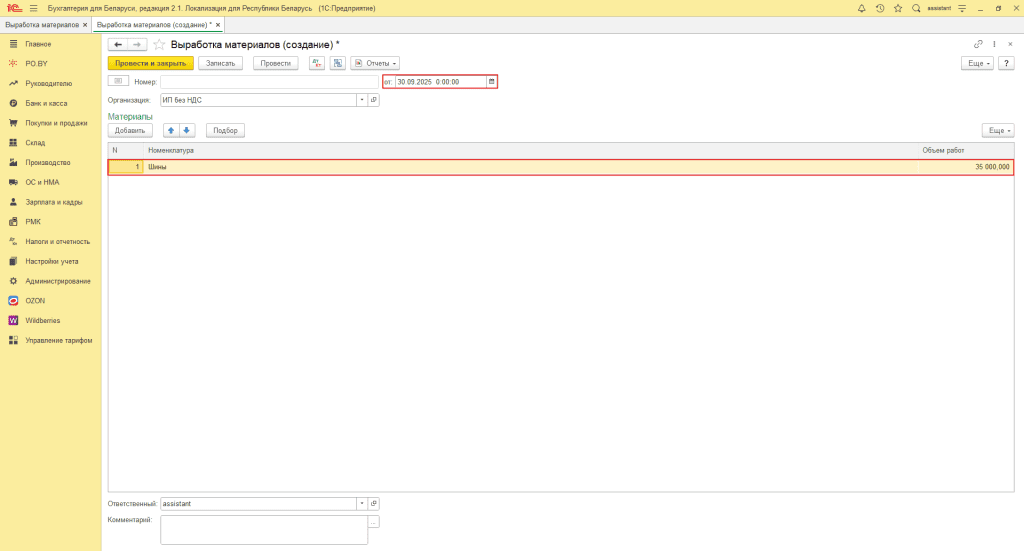1024x551 pixels.
Task: Click the assistant user name in title bar
Action: [x=939, y=8]
